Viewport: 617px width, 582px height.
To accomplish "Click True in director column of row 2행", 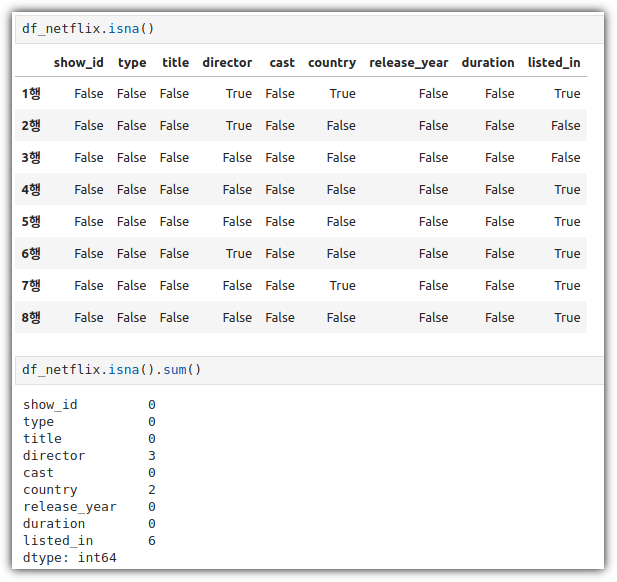I will point(239,126).
